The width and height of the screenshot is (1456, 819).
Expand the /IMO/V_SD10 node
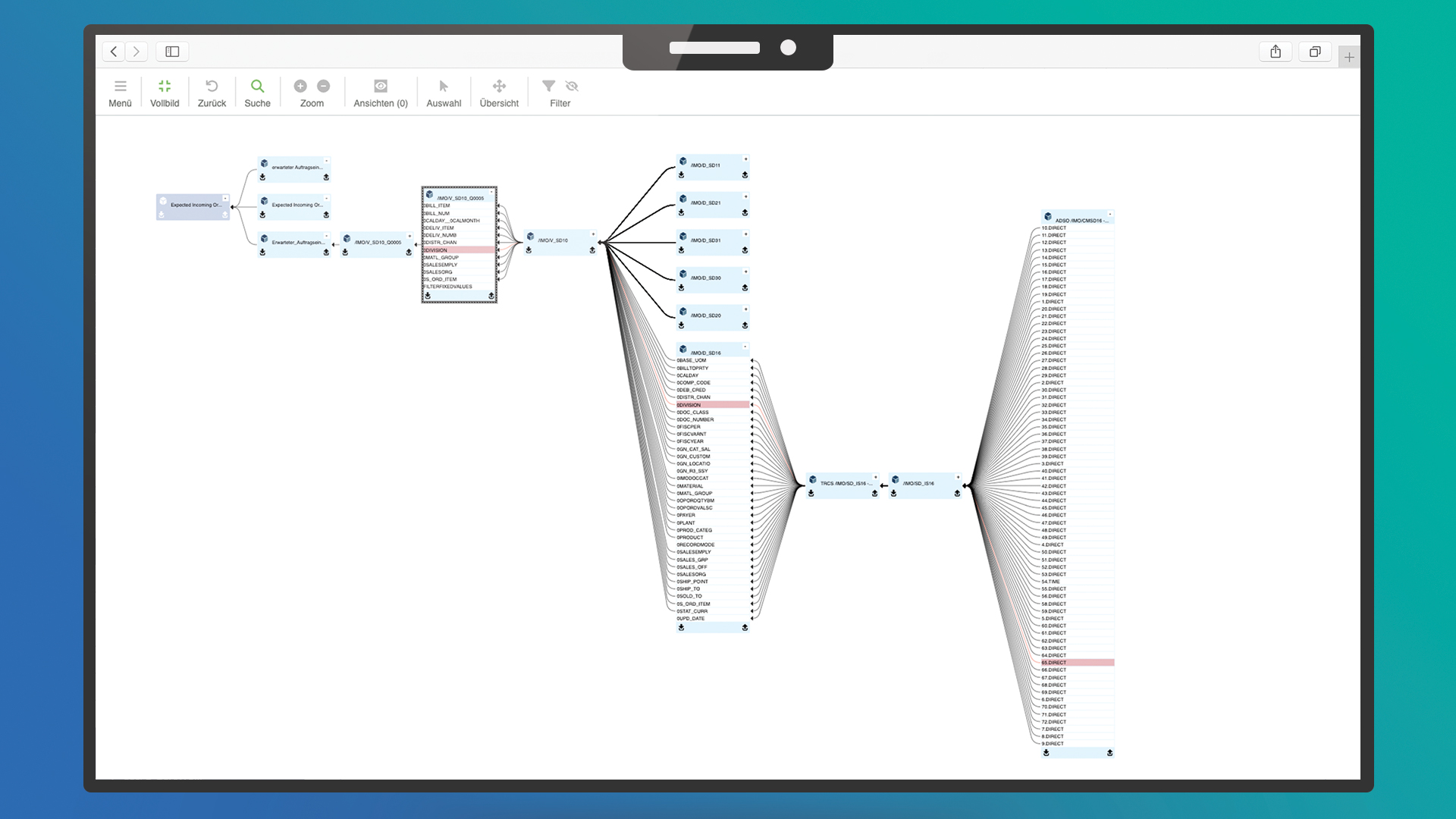pyautogui.click(x=593, y=234)
